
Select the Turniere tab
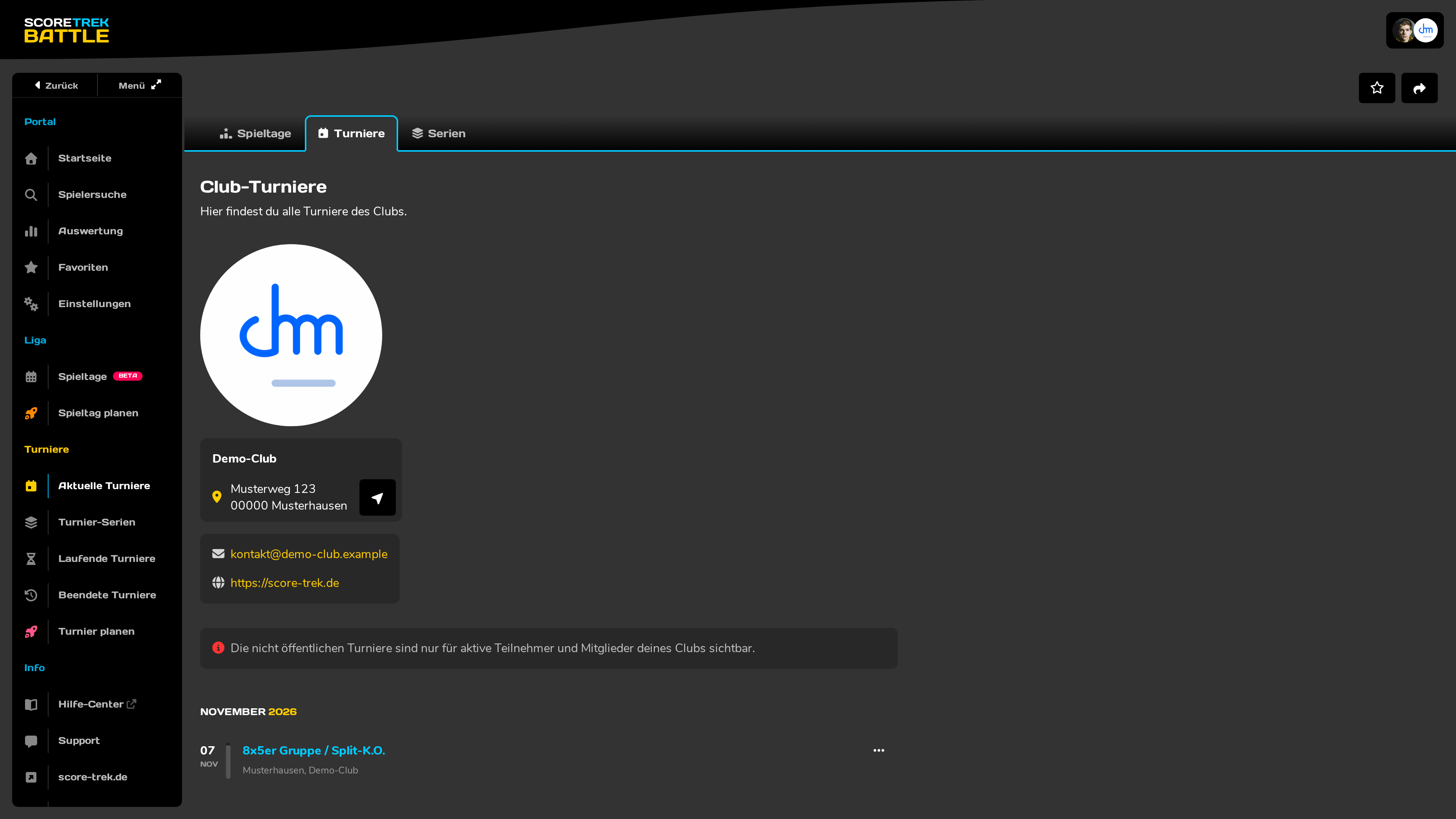pos(351,133)
